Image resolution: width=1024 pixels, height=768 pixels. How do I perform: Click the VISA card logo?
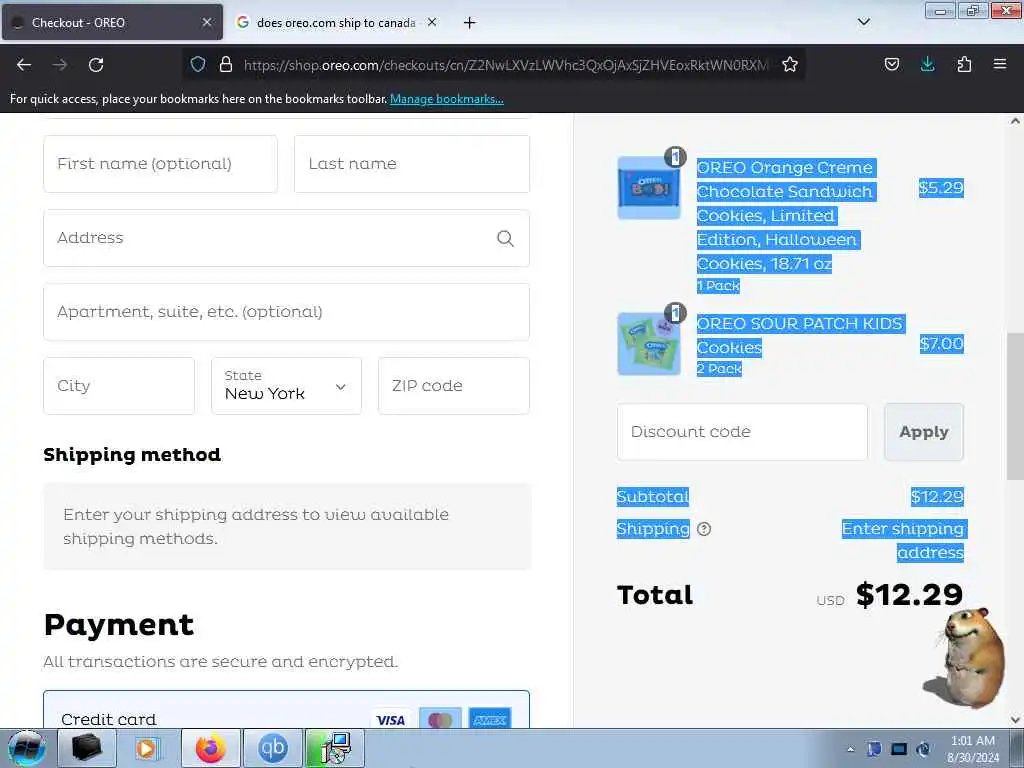[x=391, y=720]
